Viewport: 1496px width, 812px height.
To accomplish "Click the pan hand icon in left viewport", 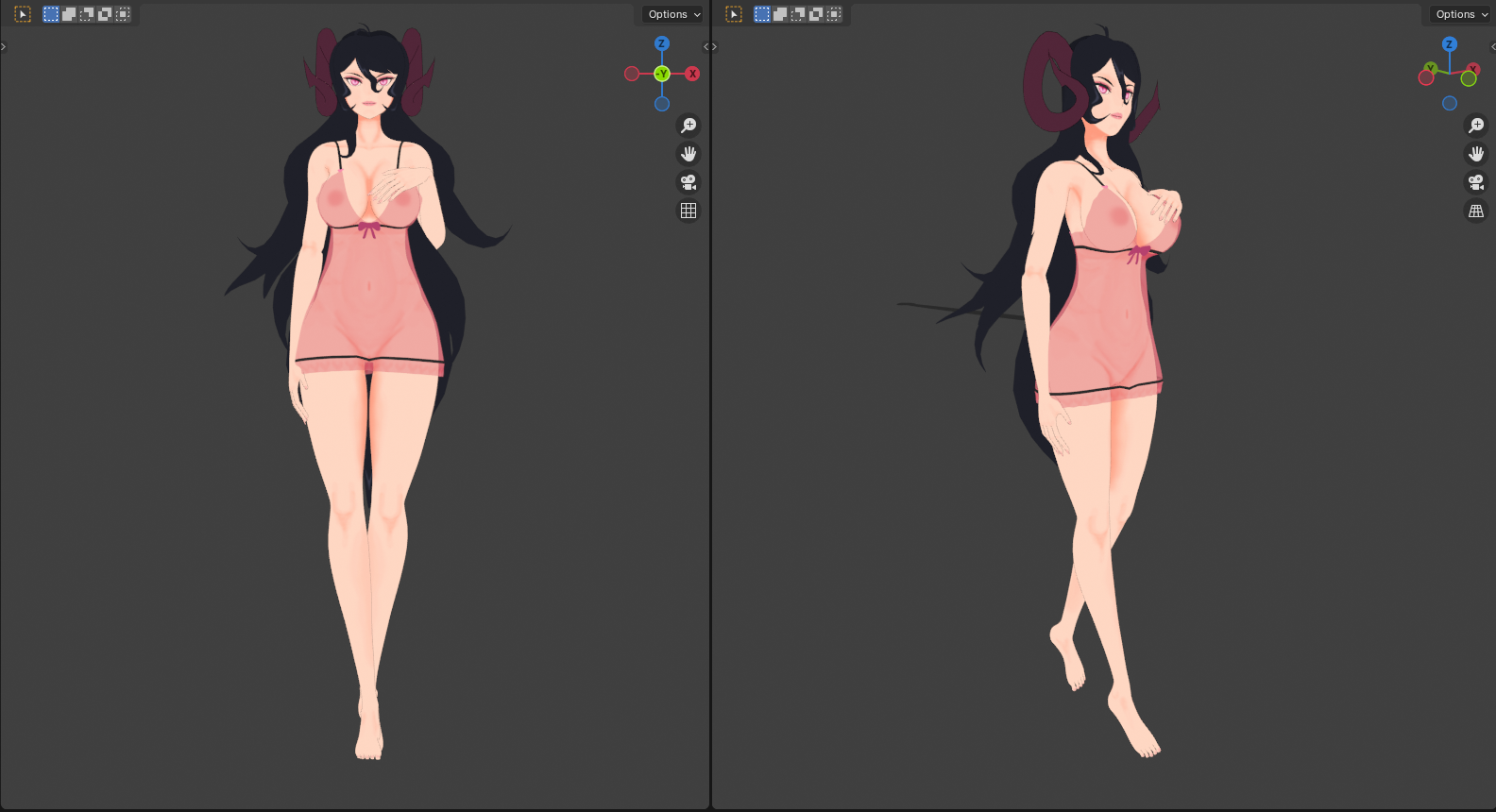I will [x=688, y=154].
